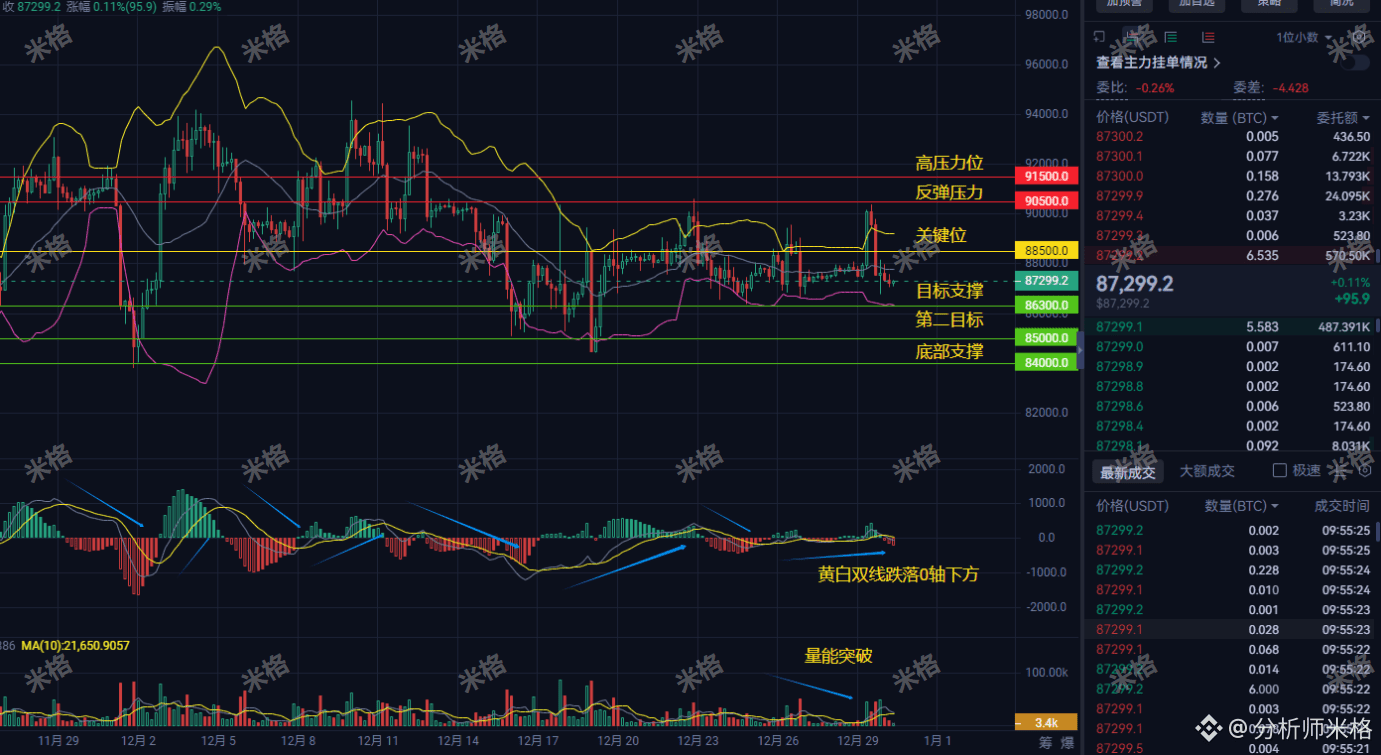Expand the 数量 (BTC) column dropdown in order book

[1241, 118]
